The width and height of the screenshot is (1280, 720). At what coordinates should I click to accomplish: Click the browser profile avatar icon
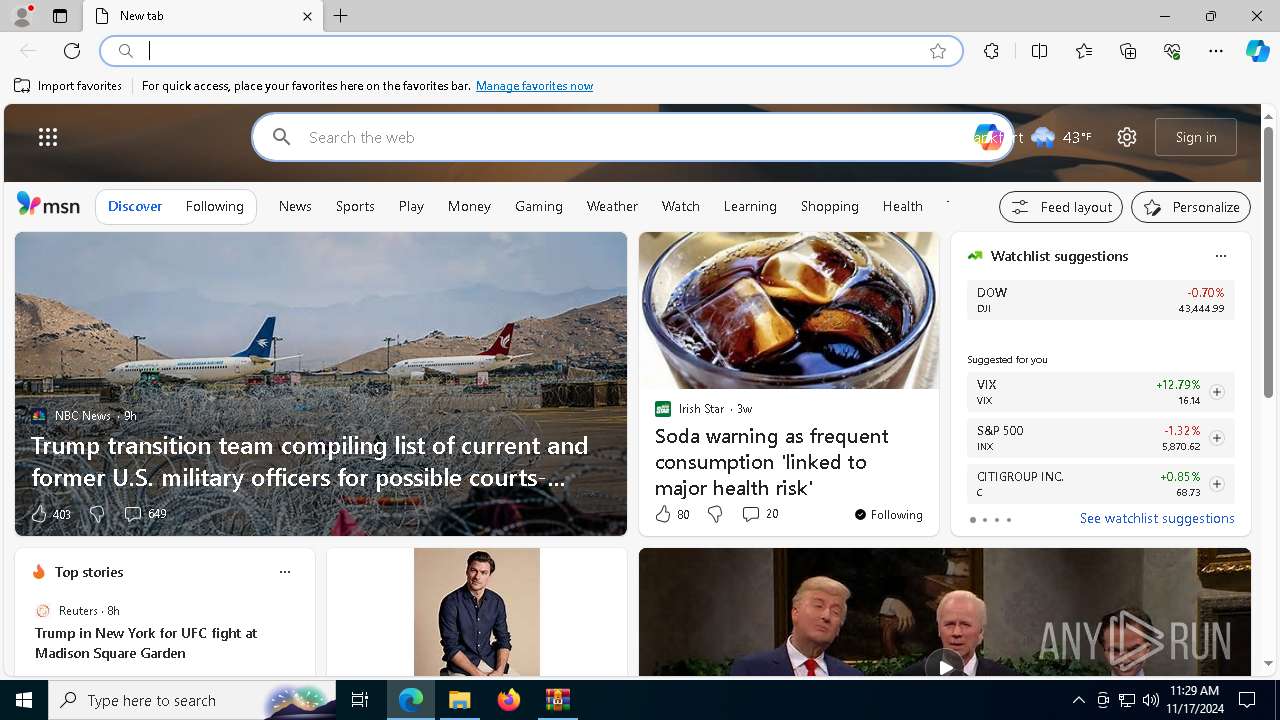(x=22, y=15)
